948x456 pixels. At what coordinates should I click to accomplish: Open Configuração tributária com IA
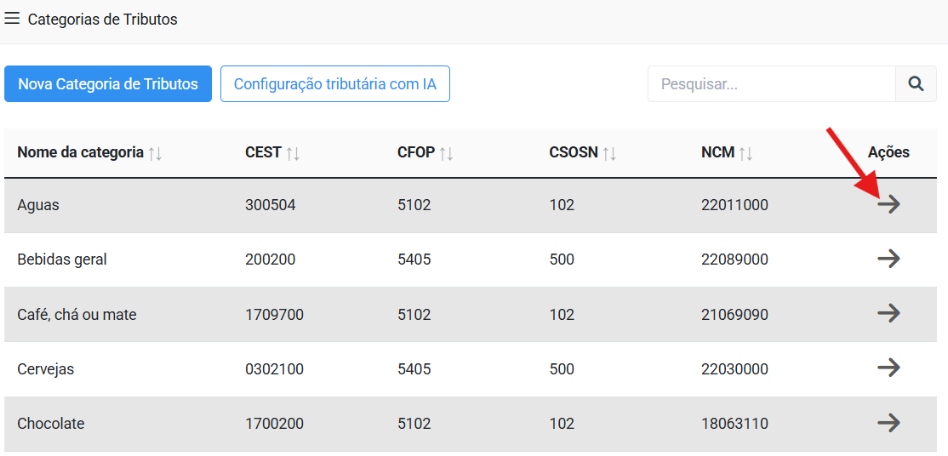point(335,84)
